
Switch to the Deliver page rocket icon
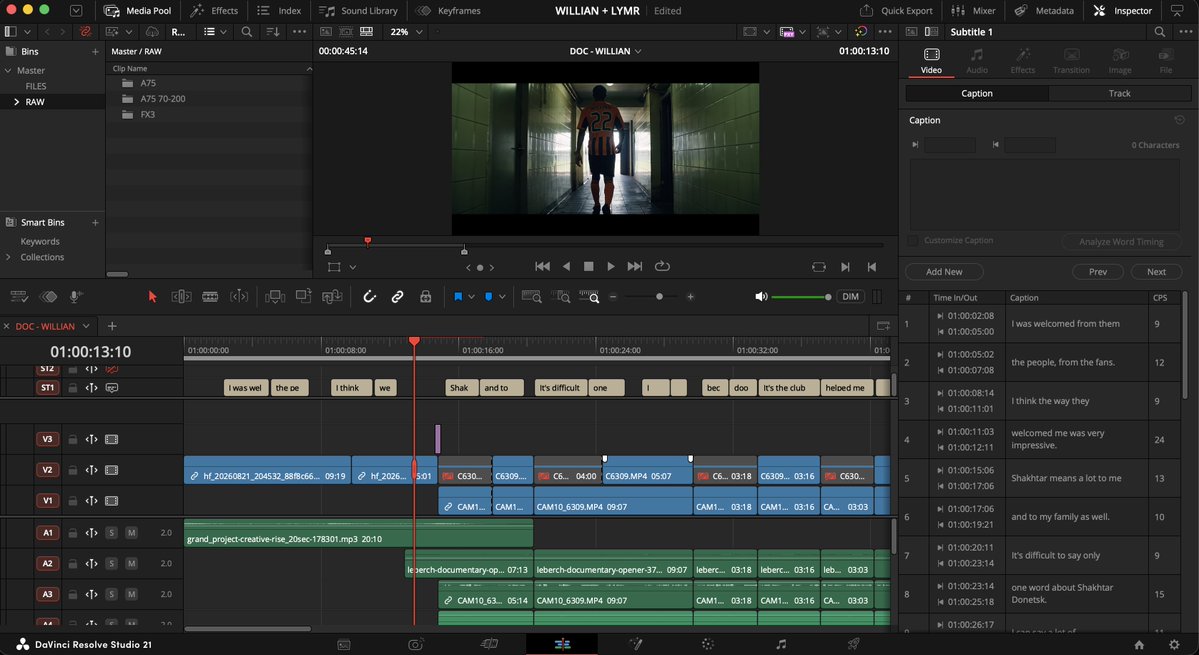[853, 644]
